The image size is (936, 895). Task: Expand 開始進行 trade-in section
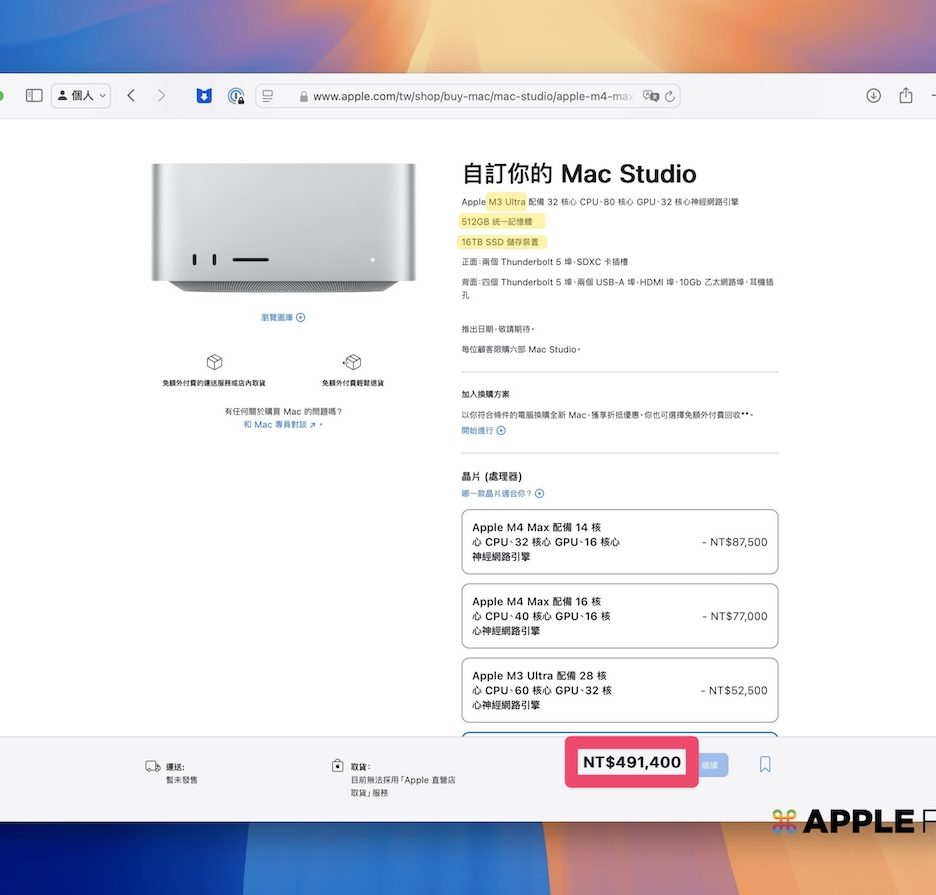[483, 431]
